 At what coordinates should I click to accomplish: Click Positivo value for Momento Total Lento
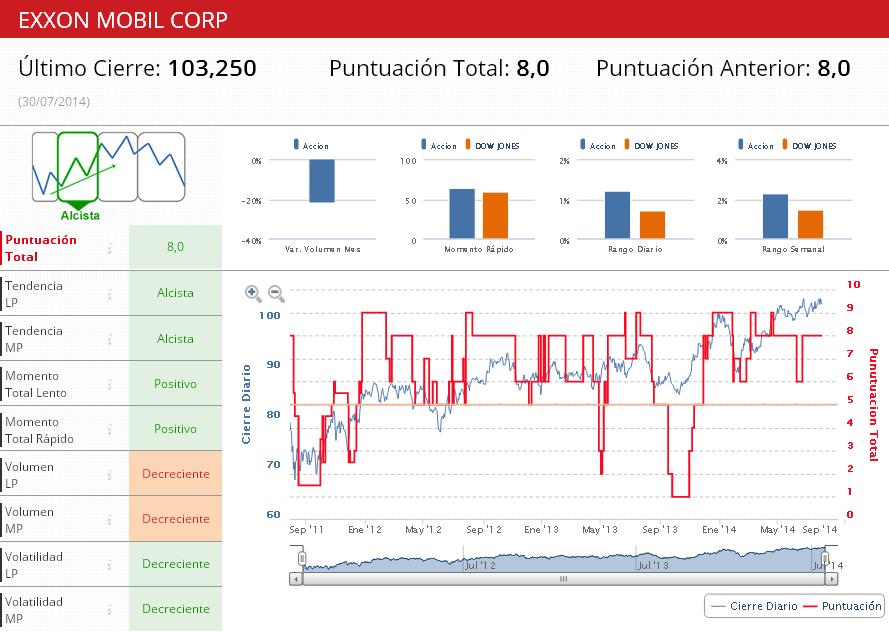tap(175, 383)
